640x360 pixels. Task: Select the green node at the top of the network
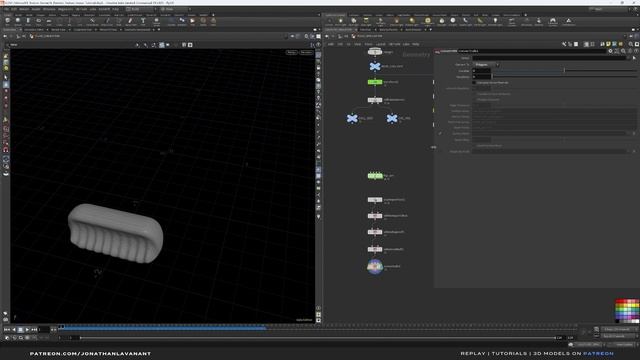[x=375, y=82]
